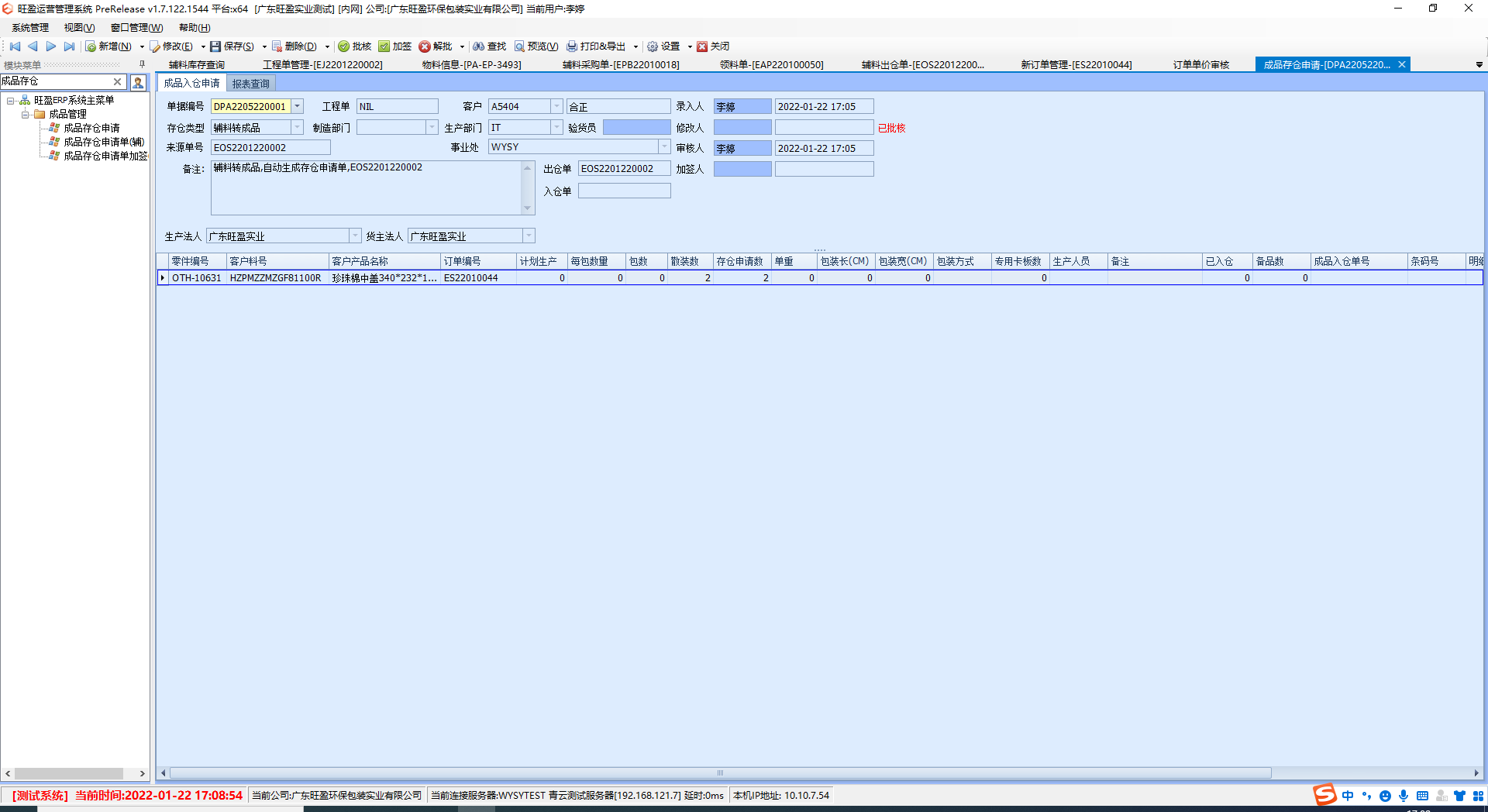Screen dimensions: 1488x812
Task: Open the 窗口管理(W) menu
Action: [x=136, y=28]
